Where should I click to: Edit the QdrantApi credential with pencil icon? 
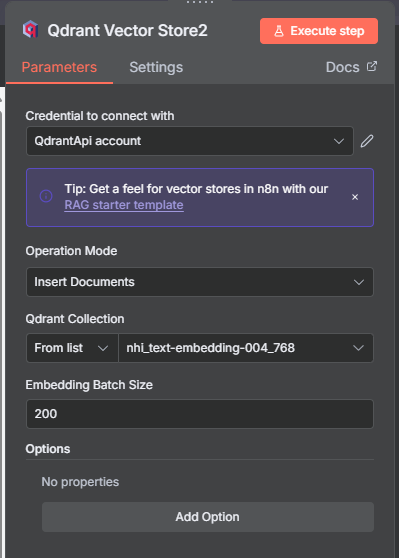(x=367, y=141)
